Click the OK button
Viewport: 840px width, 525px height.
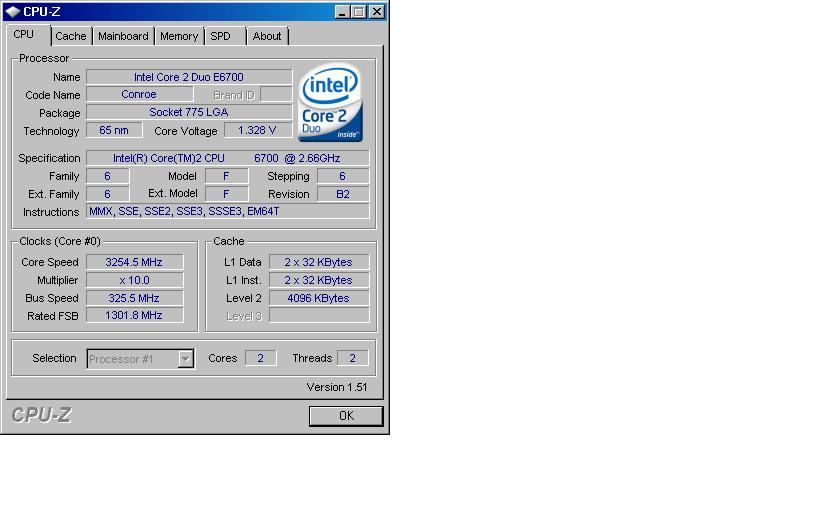pos(346,416)
